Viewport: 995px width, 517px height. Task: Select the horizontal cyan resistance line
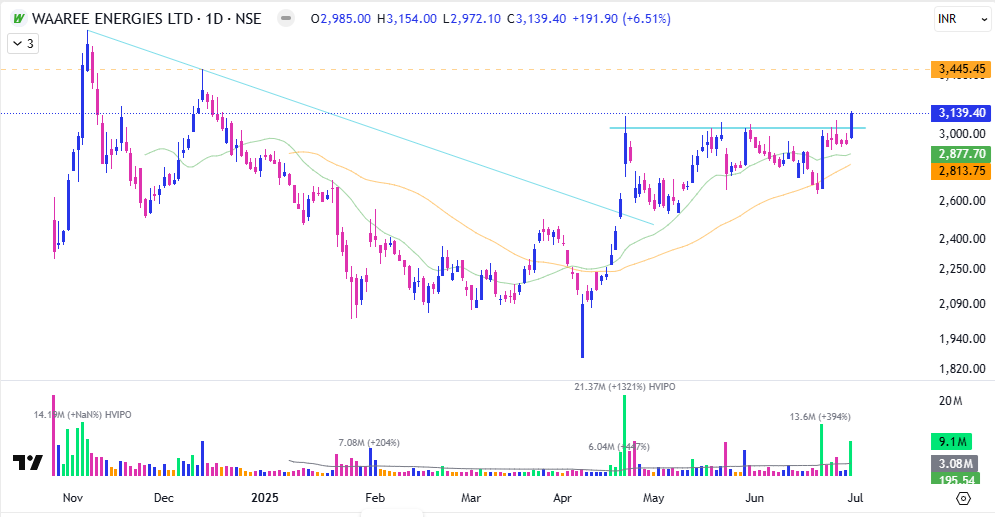coord(737,128)
